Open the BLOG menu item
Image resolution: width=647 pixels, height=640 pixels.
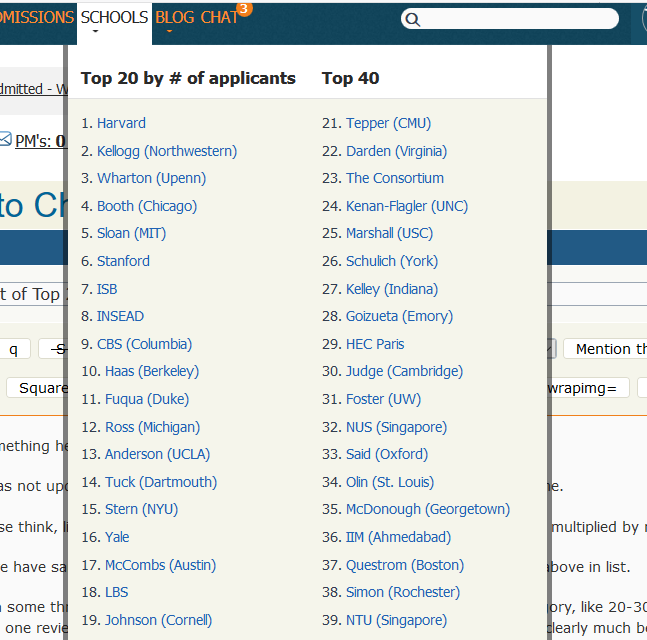(x=175, y=18)
